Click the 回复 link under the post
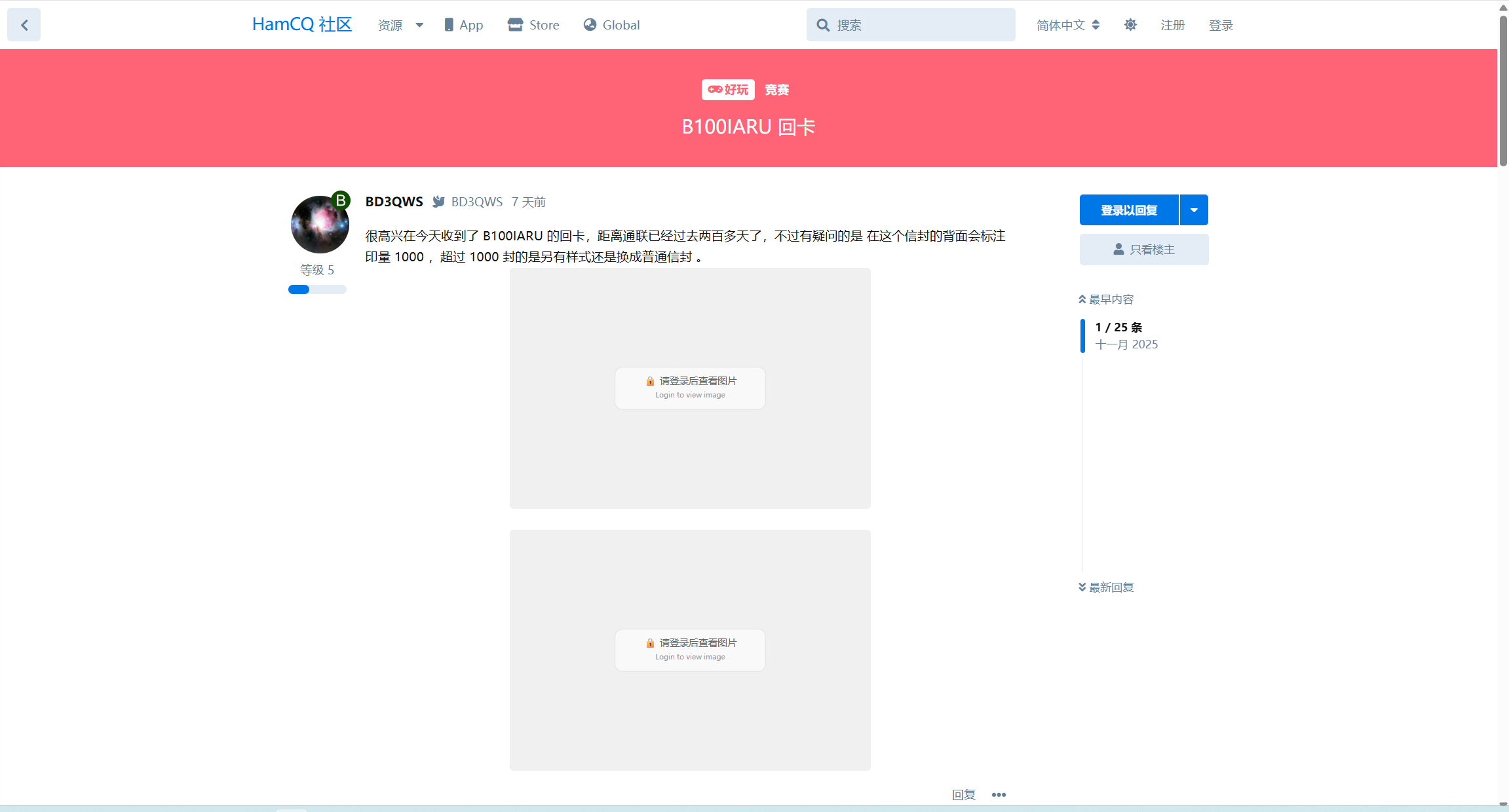1509x812 pixels. click(963, 794)
